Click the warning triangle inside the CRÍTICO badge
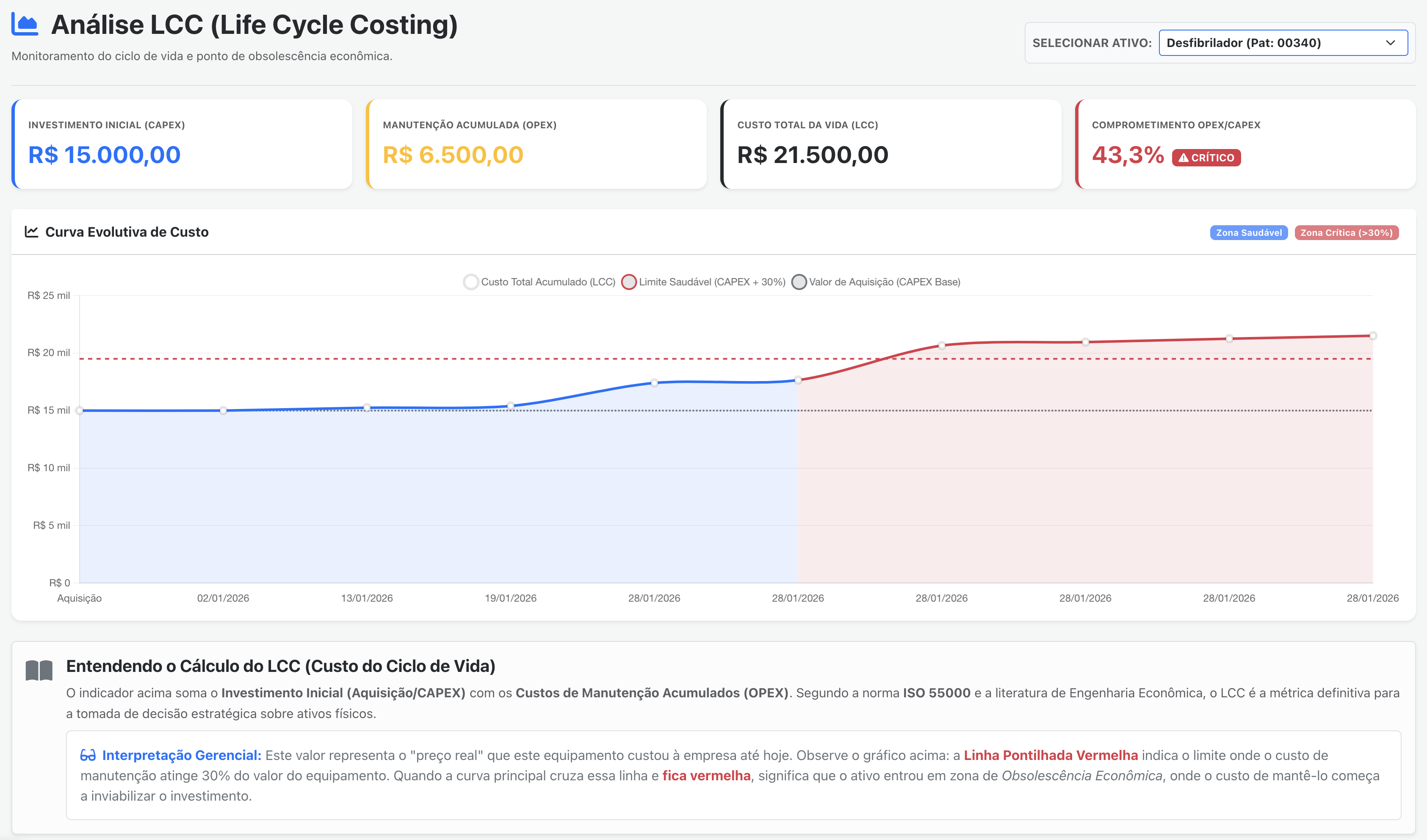 (x=1183, y=158)
